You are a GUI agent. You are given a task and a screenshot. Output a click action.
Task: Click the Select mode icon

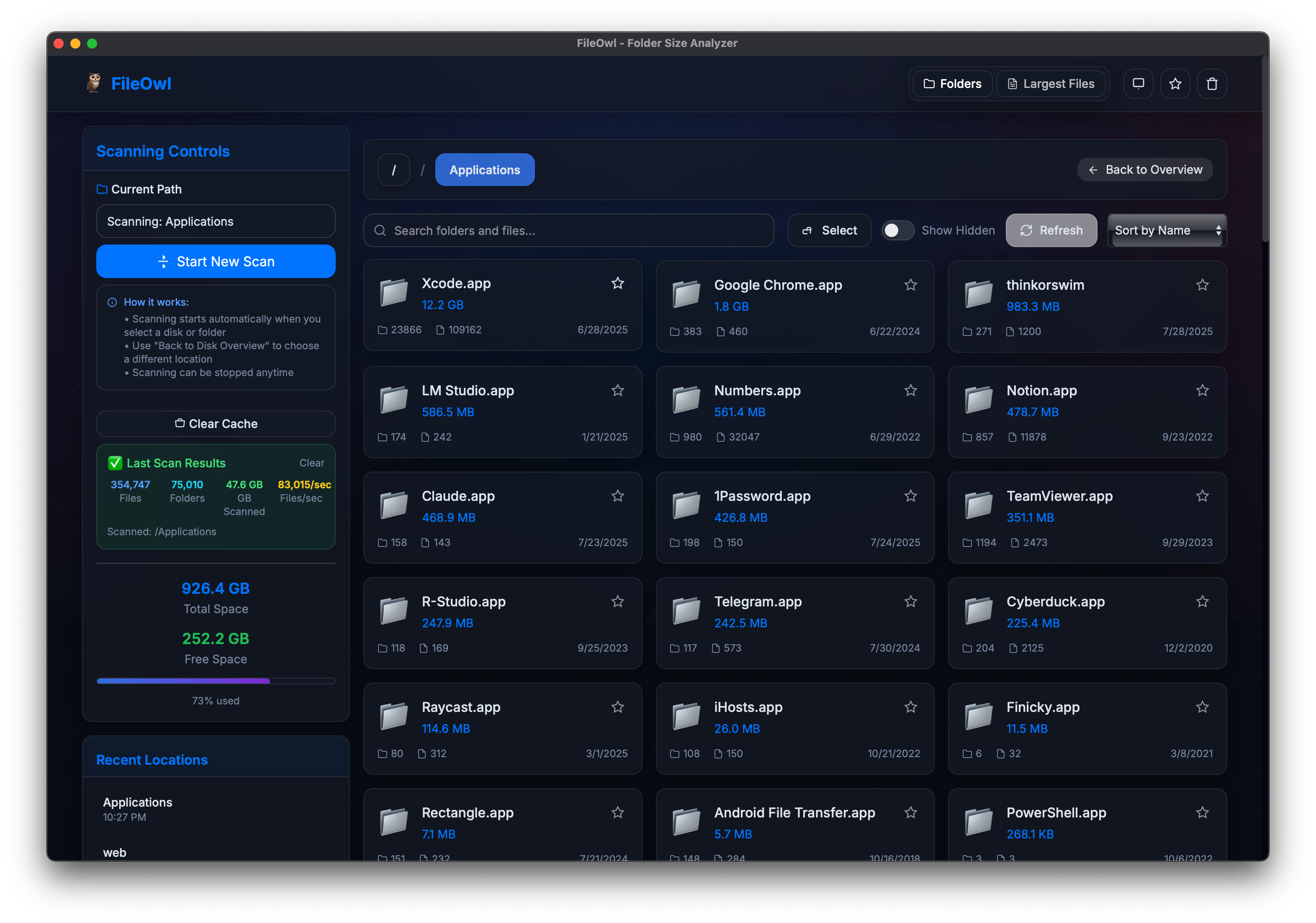click(829, 230)
